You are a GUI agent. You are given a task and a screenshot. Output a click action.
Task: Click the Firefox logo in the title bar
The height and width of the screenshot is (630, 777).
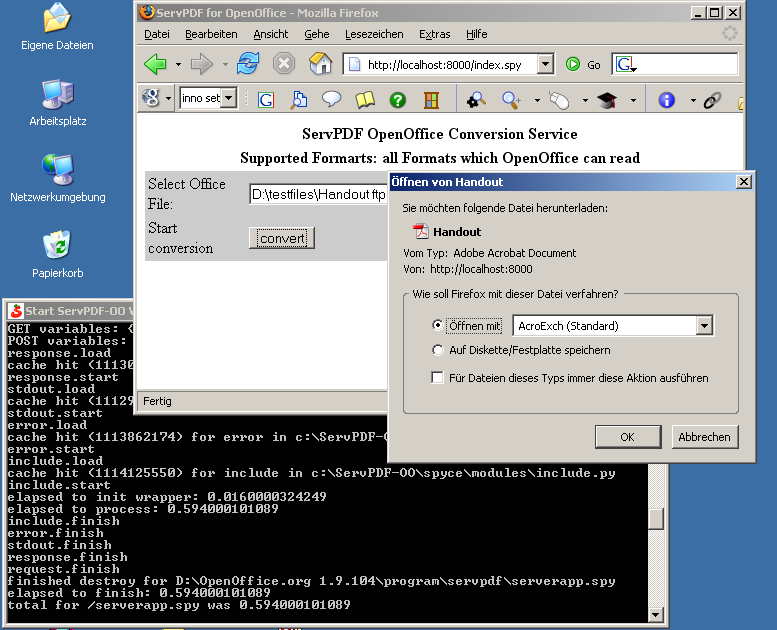147,12
